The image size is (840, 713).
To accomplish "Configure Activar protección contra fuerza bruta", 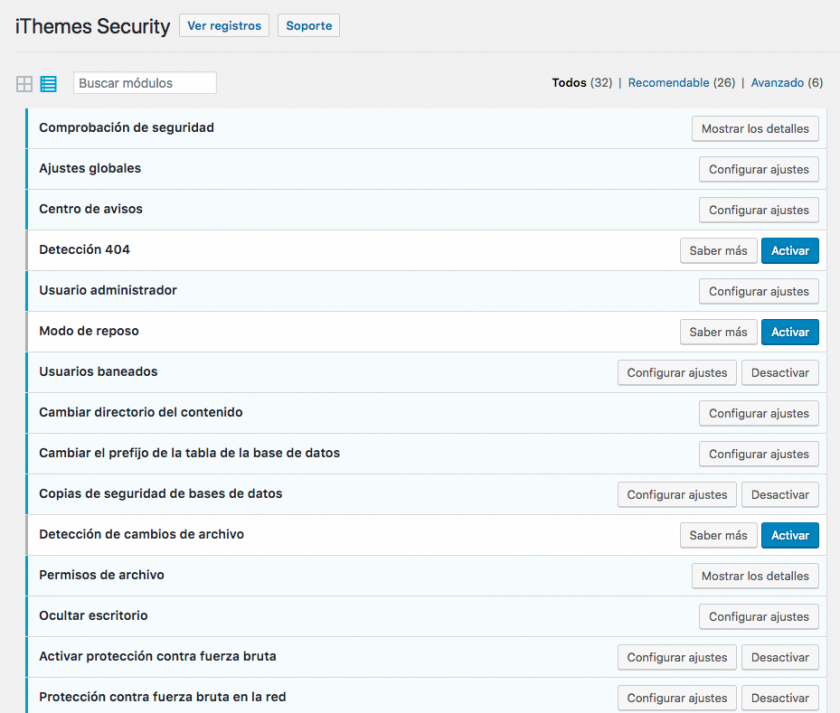I will pyautogui.click(x=677, y=657).
